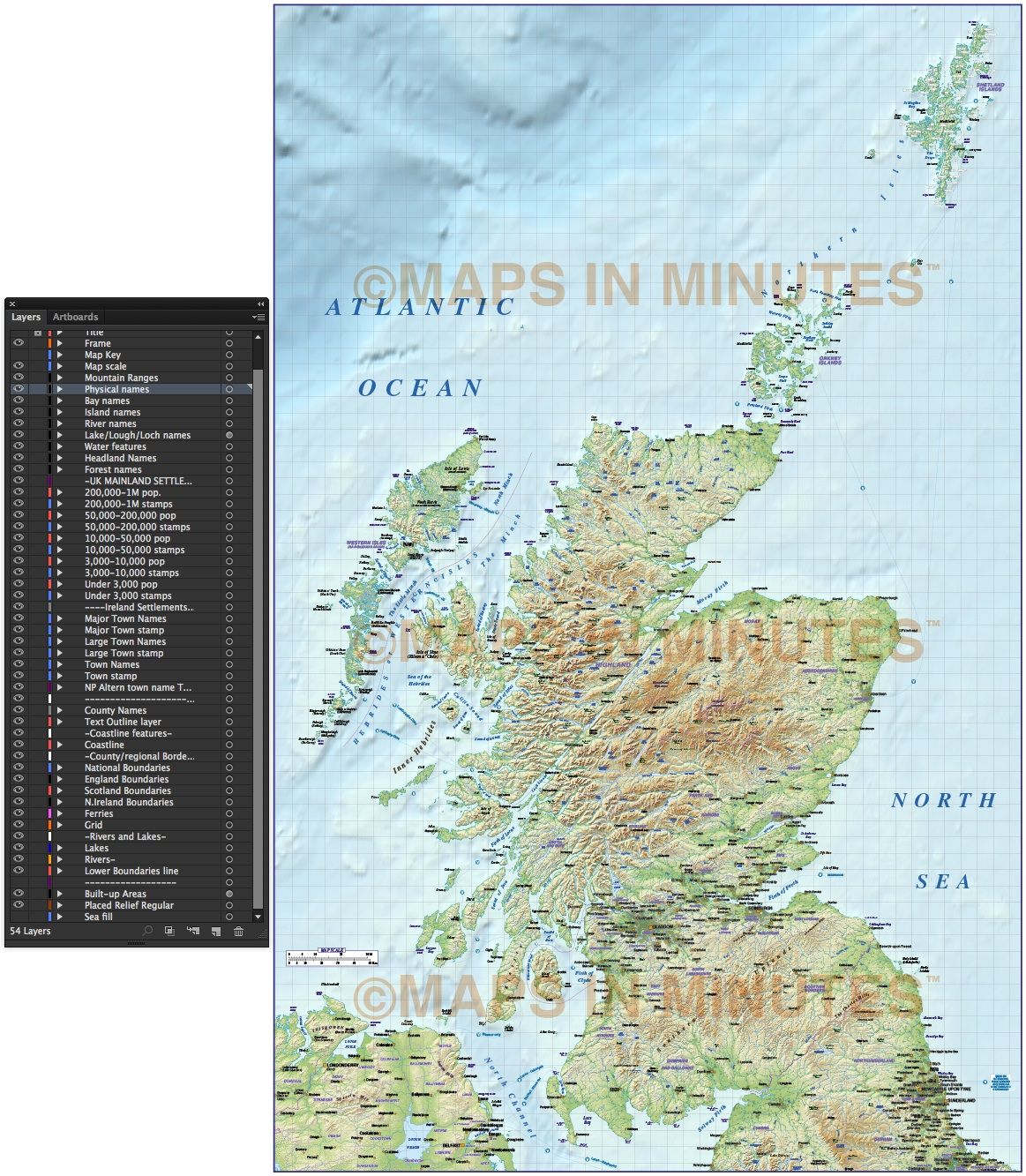Click target circle for Physical names layer
The height and width of the screenshot is (1176, 1026).
[229, 389]
